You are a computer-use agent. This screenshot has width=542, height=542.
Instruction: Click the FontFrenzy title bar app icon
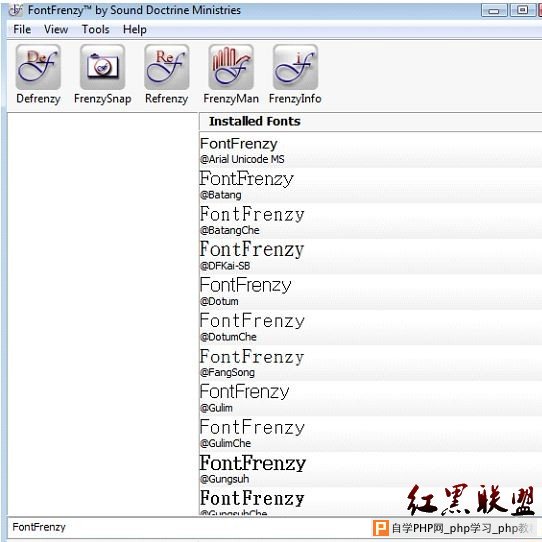click(16, 10)
